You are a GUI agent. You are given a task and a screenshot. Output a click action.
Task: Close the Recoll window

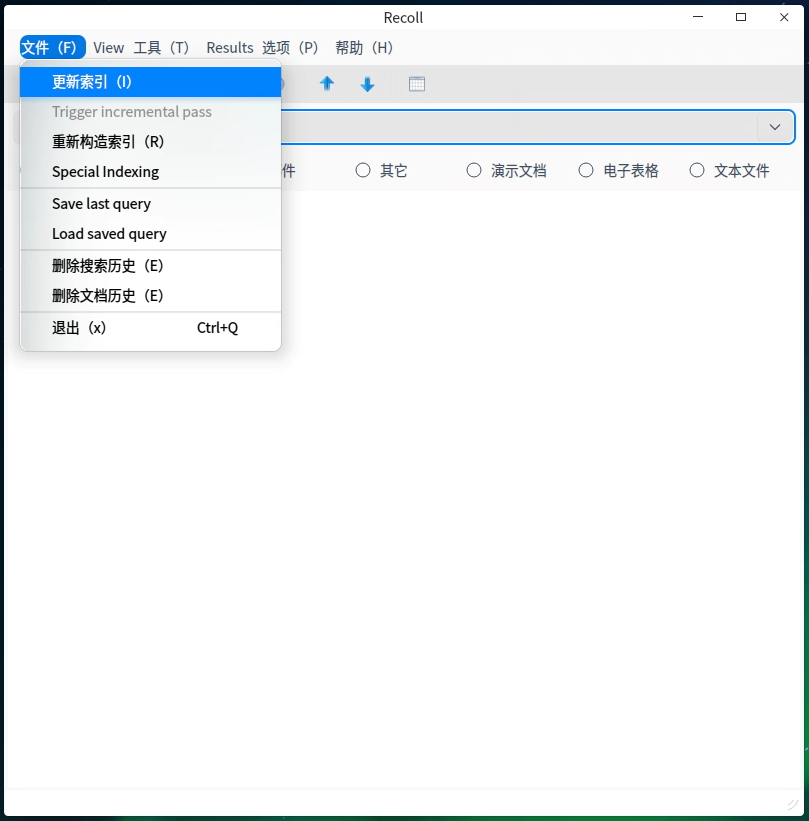784,17
